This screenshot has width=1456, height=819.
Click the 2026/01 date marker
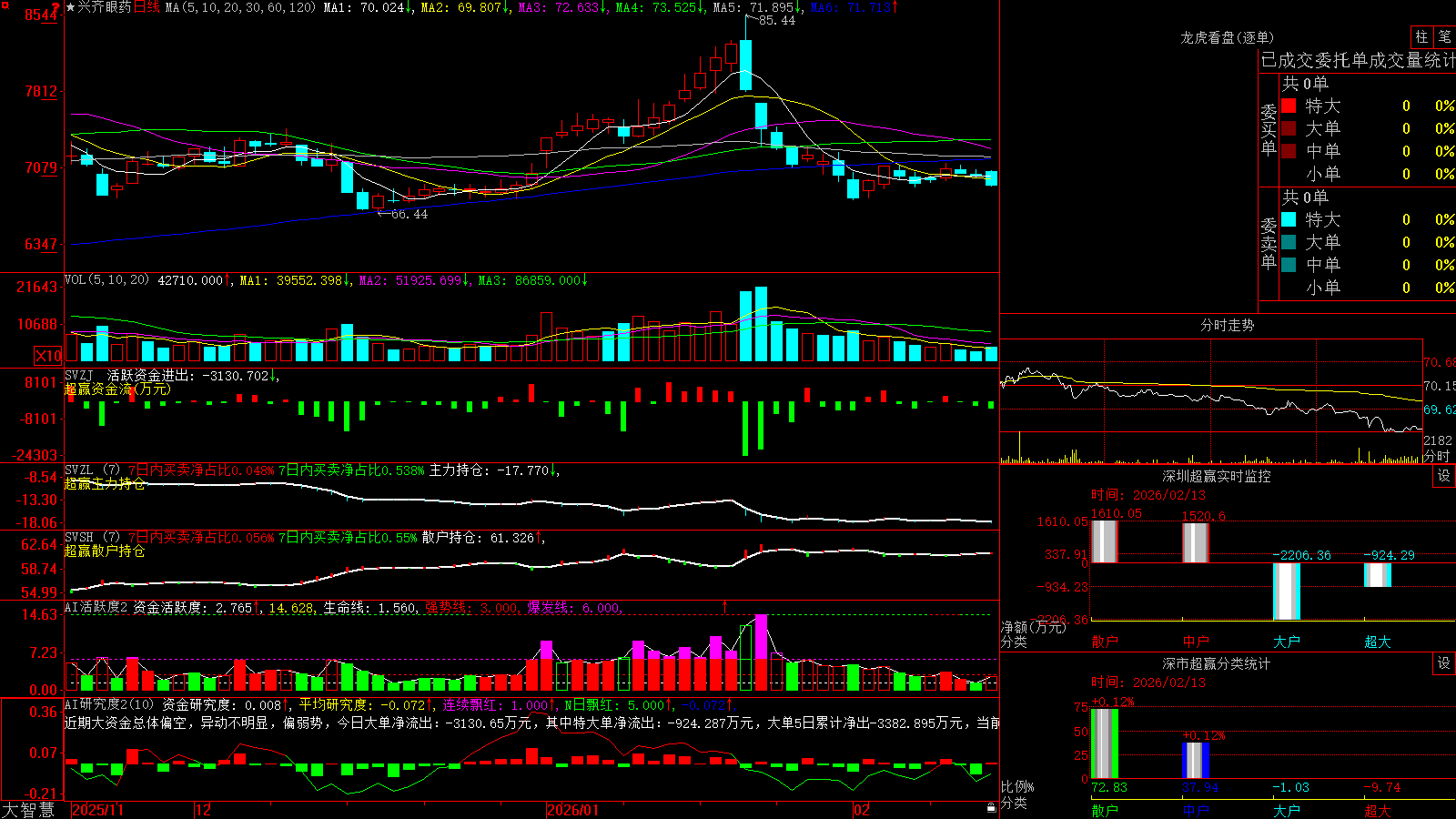573,810
